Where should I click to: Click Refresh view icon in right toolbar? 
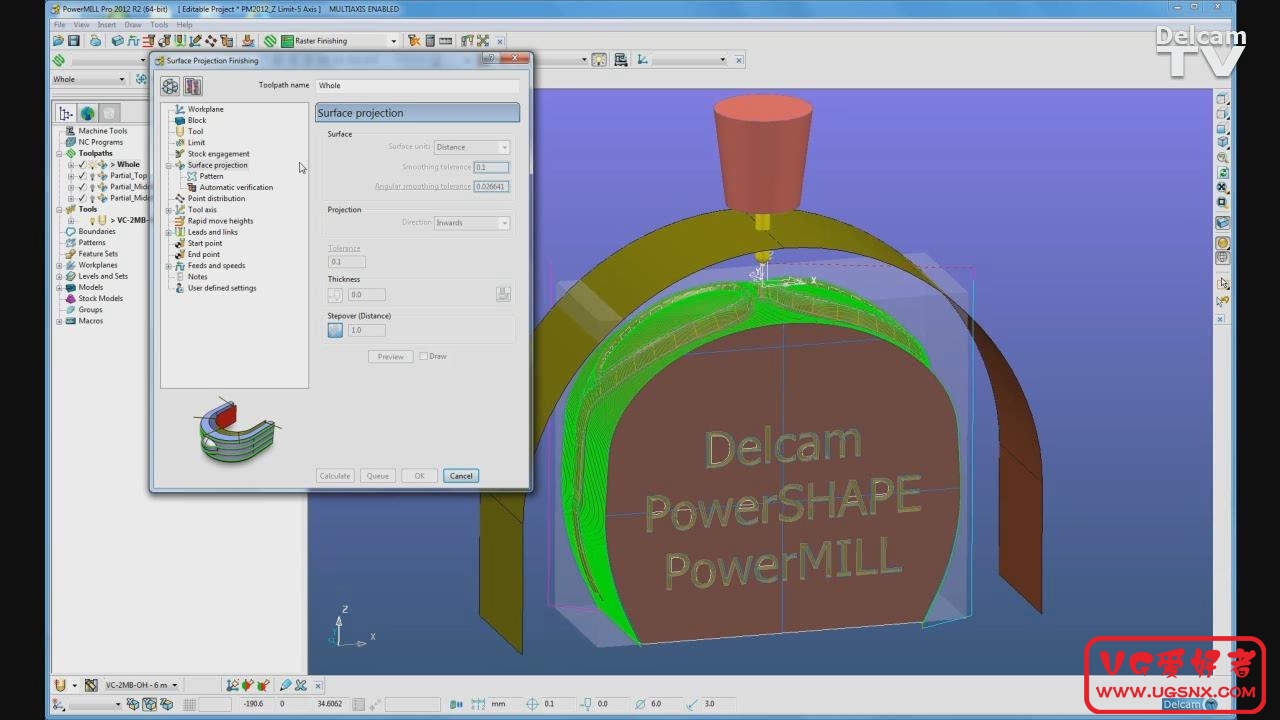(1222, 172)
